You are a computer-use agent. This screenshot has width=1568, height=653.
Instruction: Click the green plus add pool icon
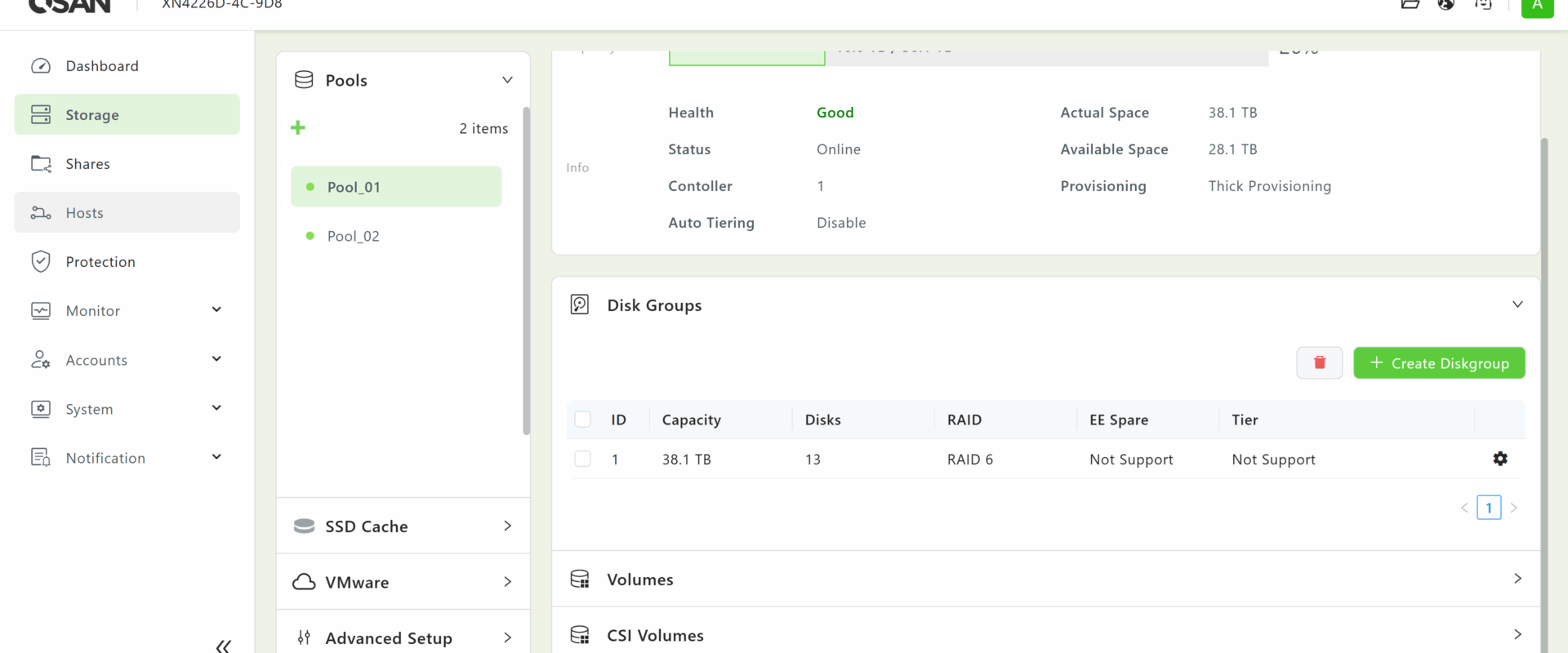[298, 128]
